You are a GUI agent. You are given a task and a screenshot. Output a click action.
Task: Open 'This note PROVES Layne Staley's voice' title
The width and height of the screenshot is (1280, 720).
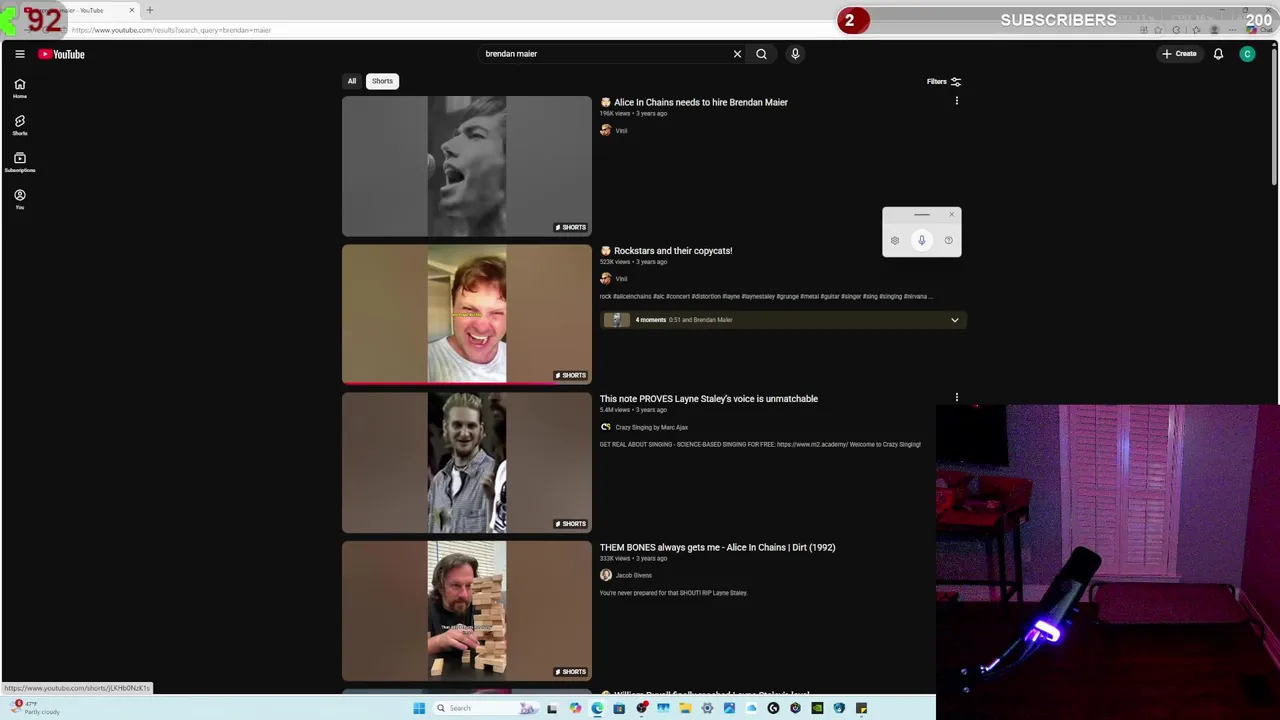[x=709, y=399]
